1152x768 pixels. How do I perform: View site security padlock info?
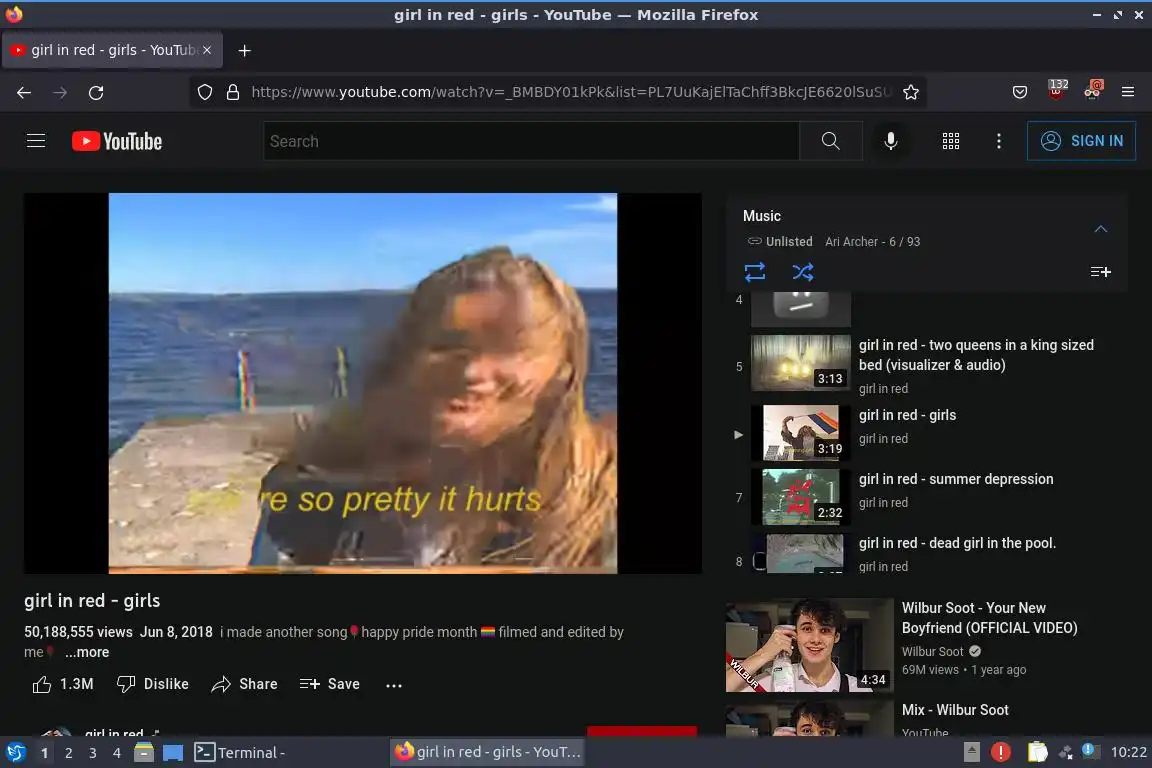point(233,92)
